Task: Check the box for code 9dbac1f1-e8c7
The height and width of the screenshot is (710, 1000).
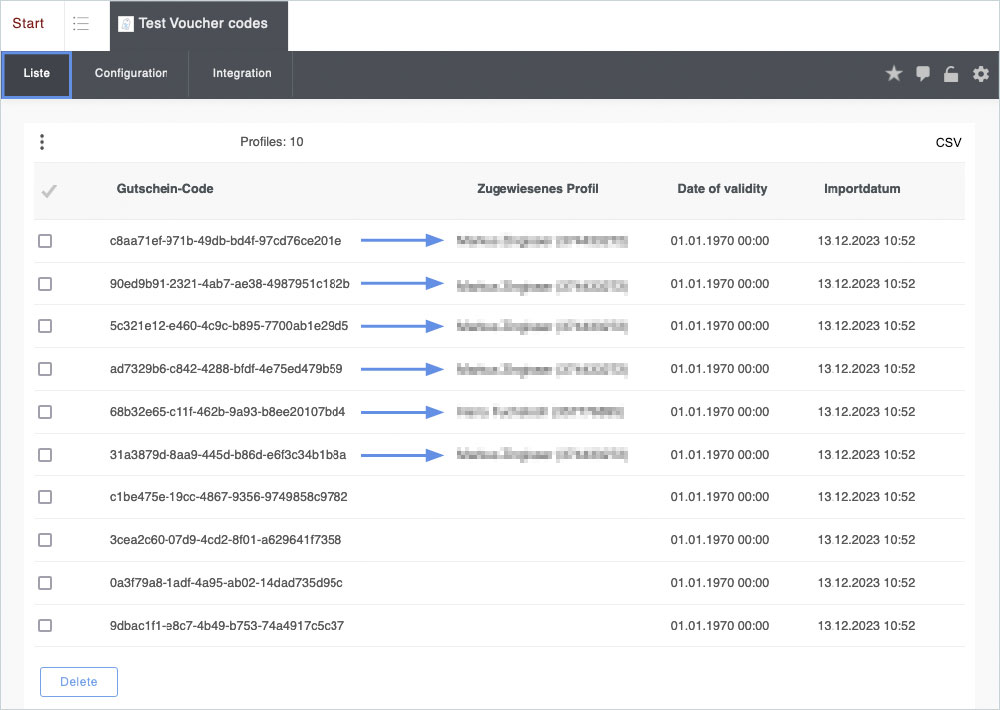Action: 45,625
